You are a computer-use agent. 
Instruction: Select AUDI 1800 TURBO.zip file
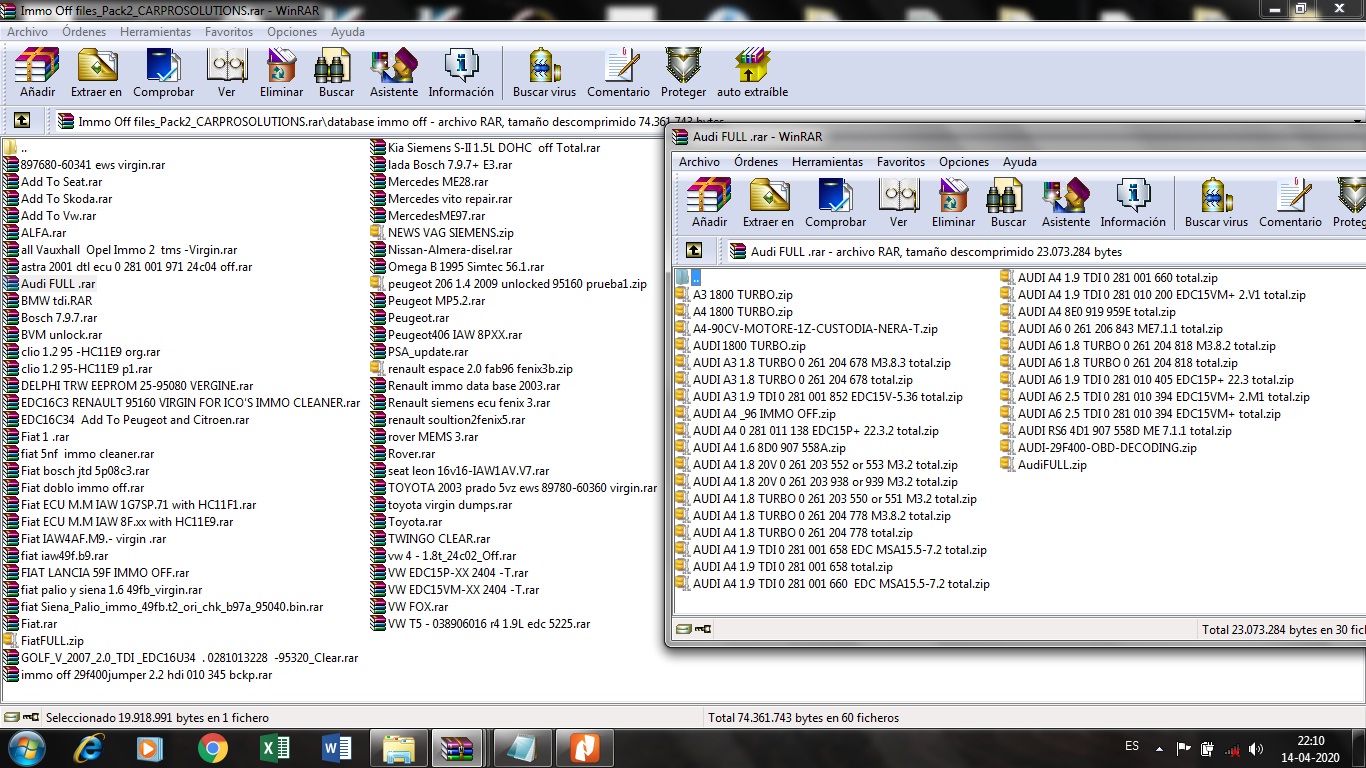click(741, 346)
